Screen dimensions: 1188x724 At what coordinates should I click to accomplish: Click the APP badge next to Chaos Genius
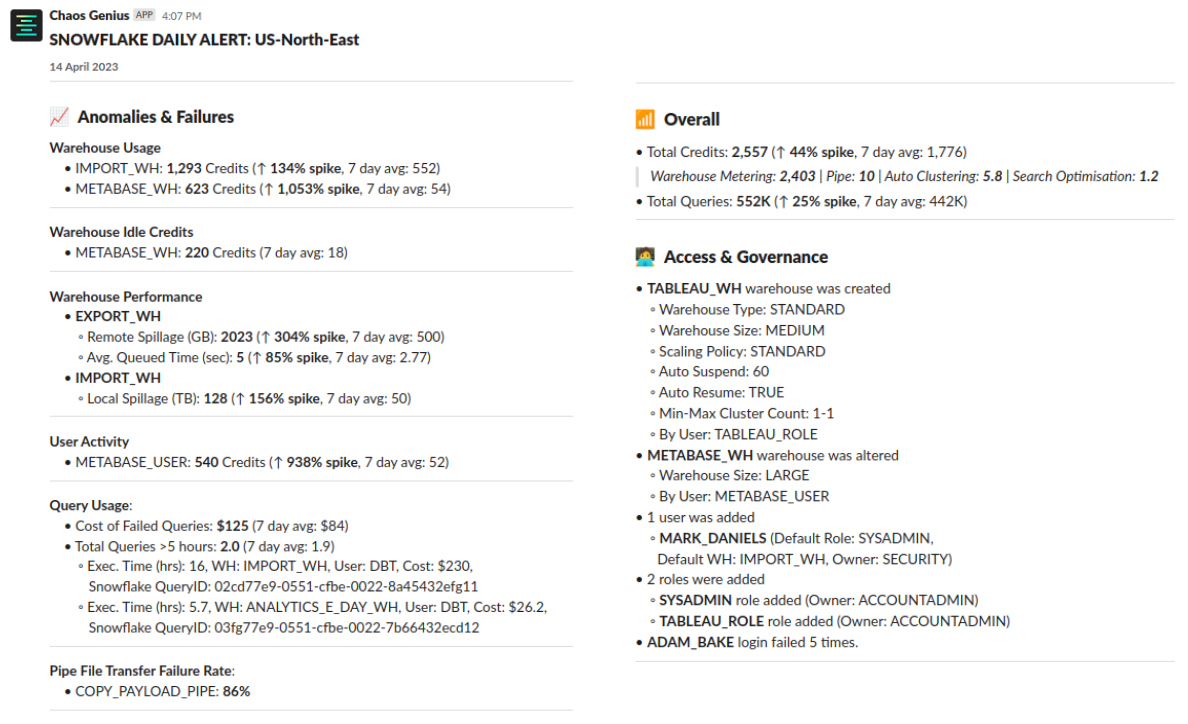(x=144, y=16)
